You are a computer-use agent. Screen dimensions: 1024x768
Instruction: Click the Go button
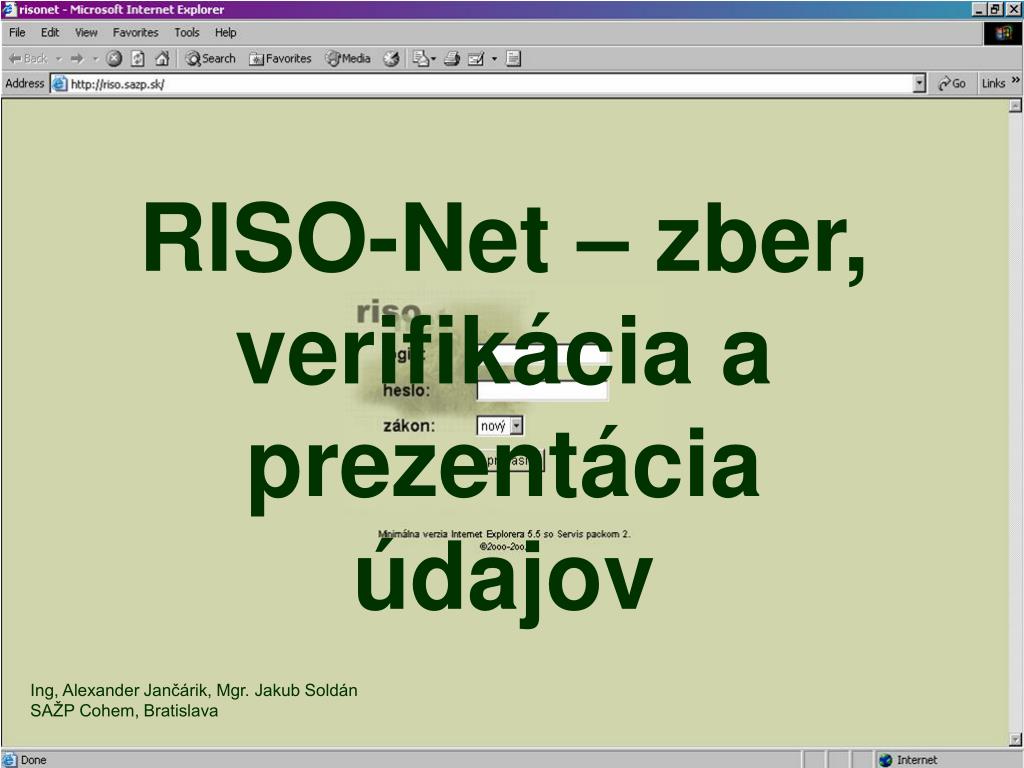pos(952,84)
